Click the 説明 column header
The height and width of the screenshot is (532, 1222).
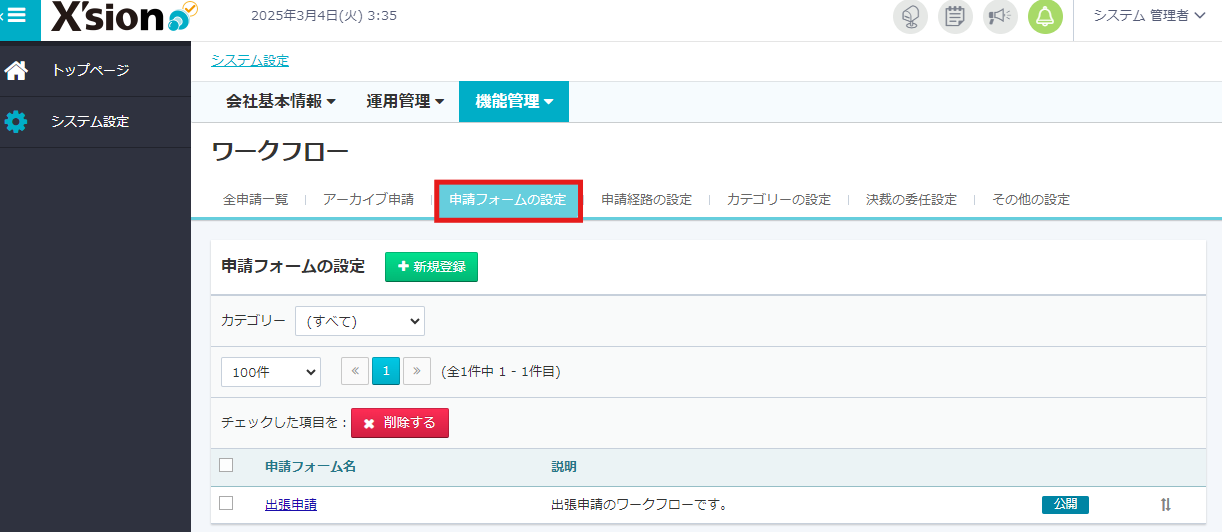point(564,467)
